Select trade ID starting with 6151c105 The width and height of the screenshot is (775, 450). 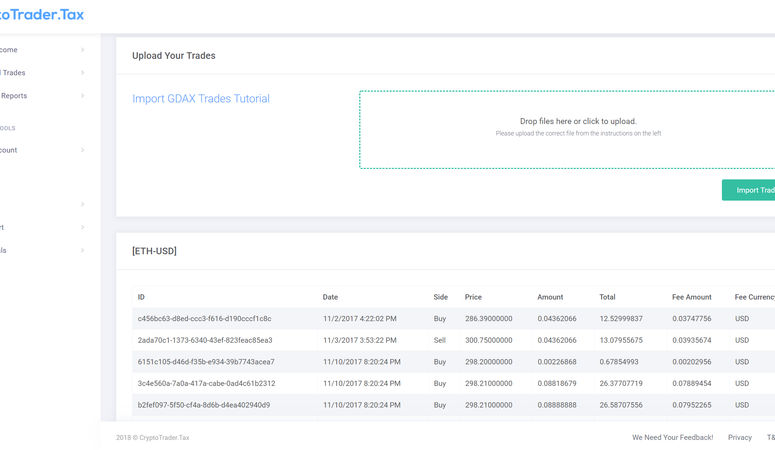(x=206, y=362)
